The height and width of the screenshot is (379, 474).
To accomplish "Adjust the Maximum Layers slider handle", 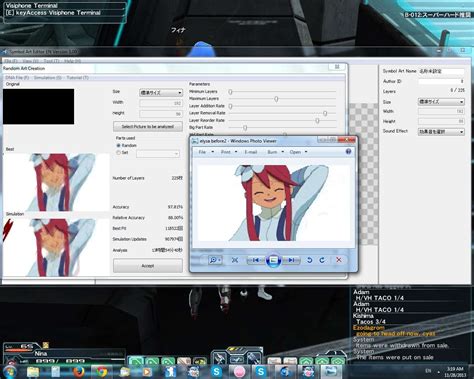I will (x=276, y=99).
